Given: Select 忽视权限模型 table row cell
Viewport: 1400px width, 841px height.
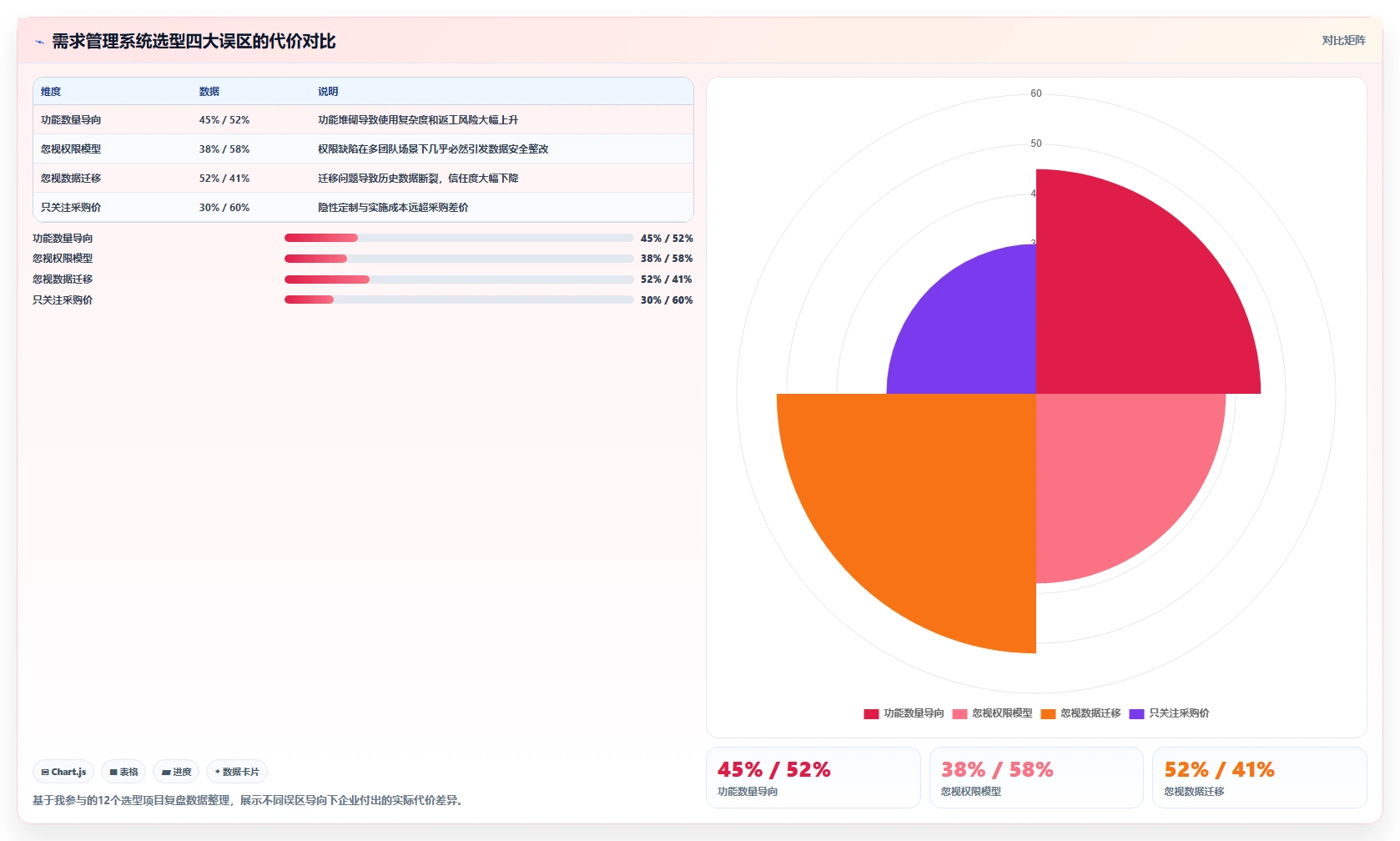Looking at the screenshot, I should point(71,149).
